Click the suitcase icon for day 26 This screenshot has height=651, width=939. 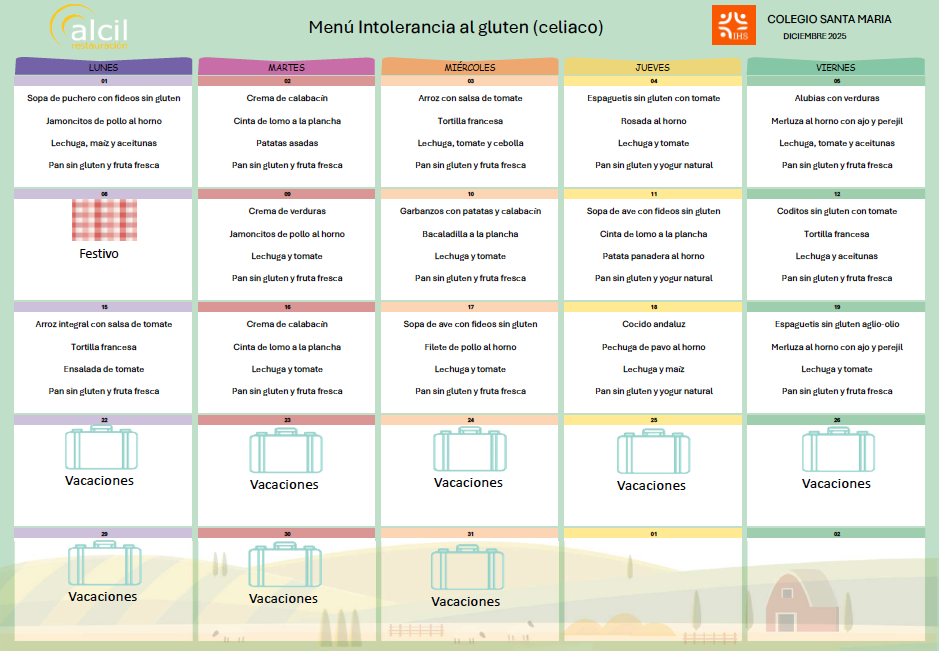837,450
